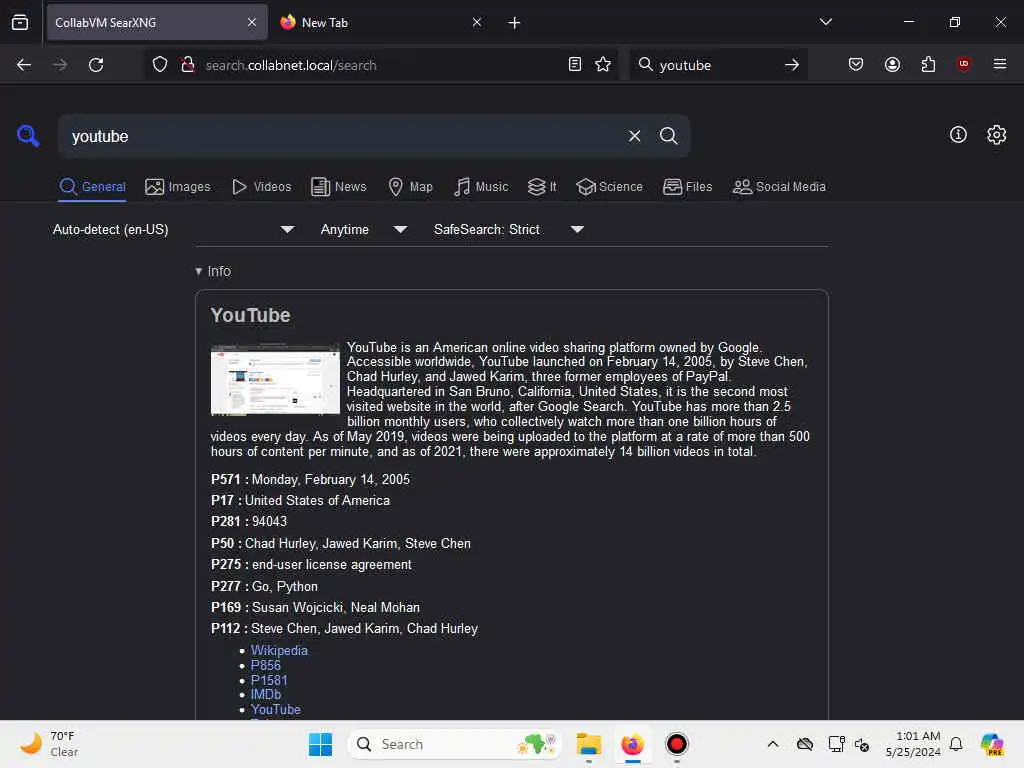The height and width of the screenshot is (768, 1024).
Task: Open the tracking protection shield icon
Action: pos(160,65)
